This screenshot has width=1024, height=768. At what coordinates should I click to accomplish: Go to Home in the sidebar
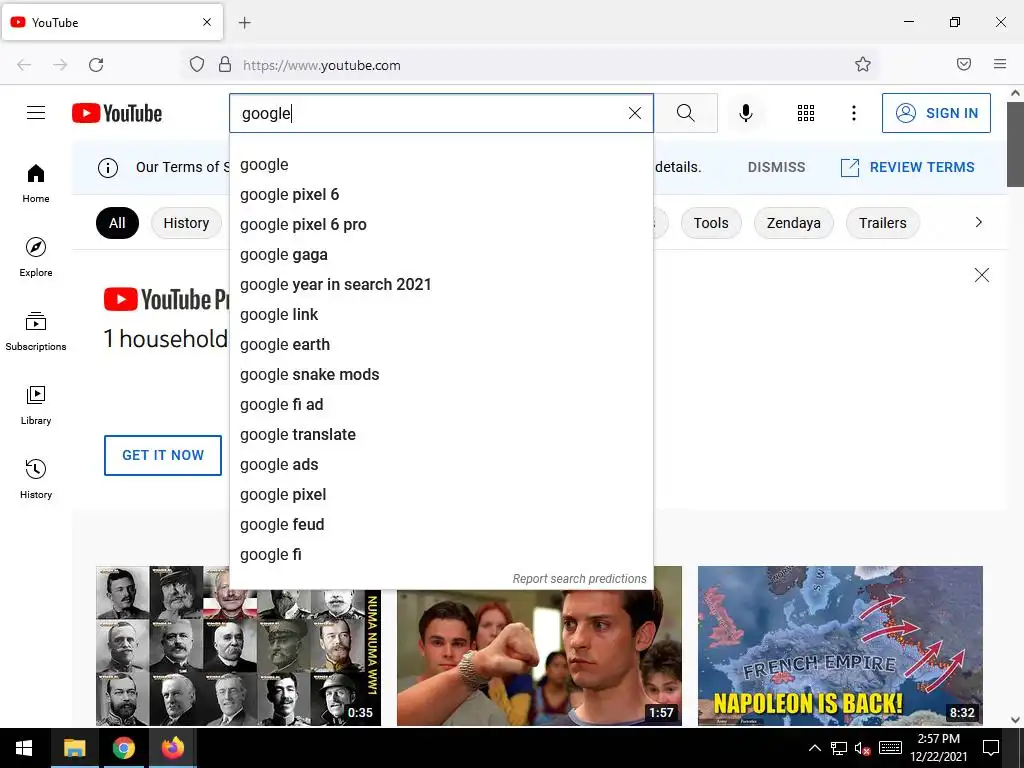click(36, 184)
